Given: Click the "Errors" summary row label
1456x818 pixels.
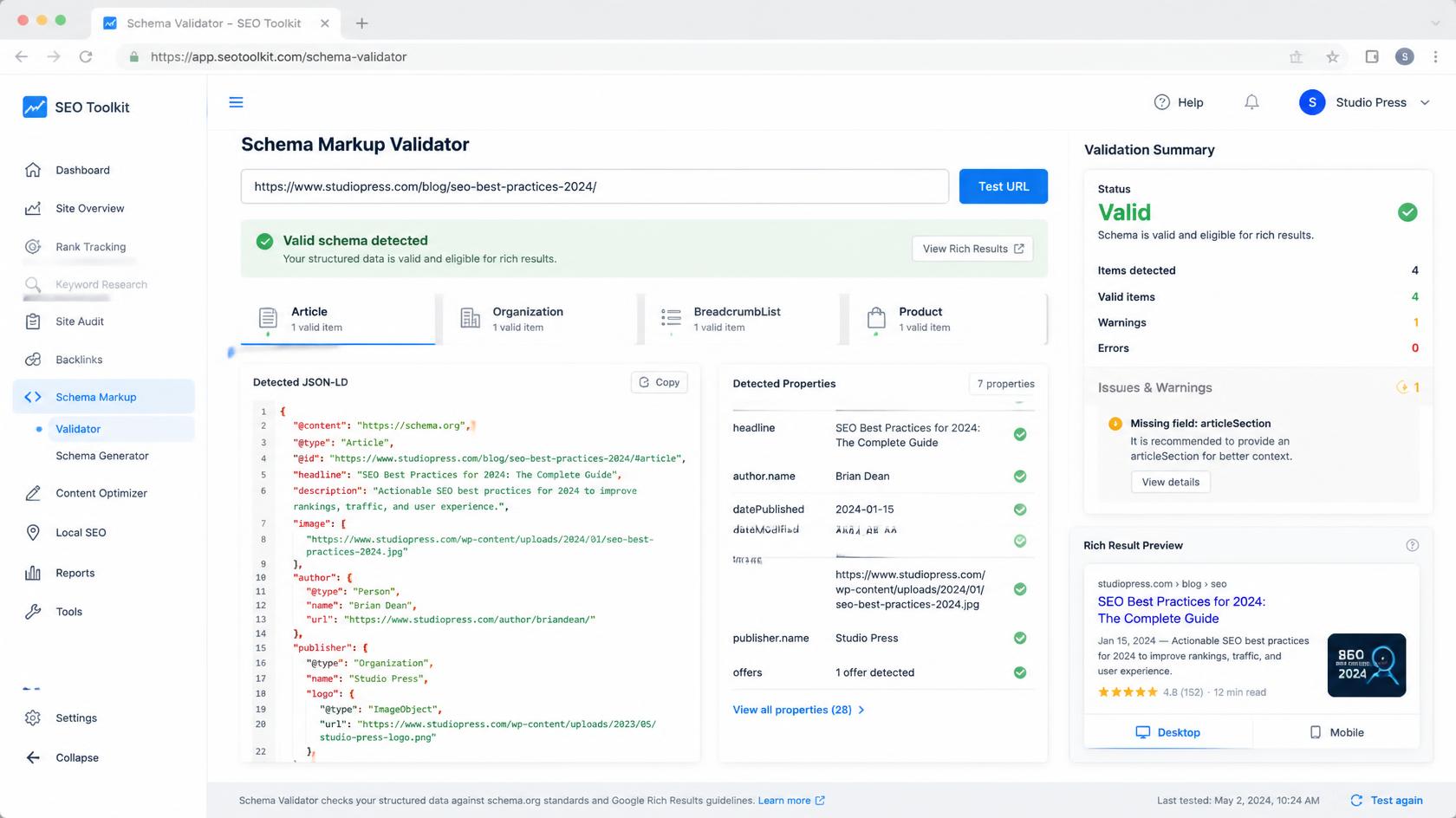Looking at the screenshot, I should [1113, 348].
